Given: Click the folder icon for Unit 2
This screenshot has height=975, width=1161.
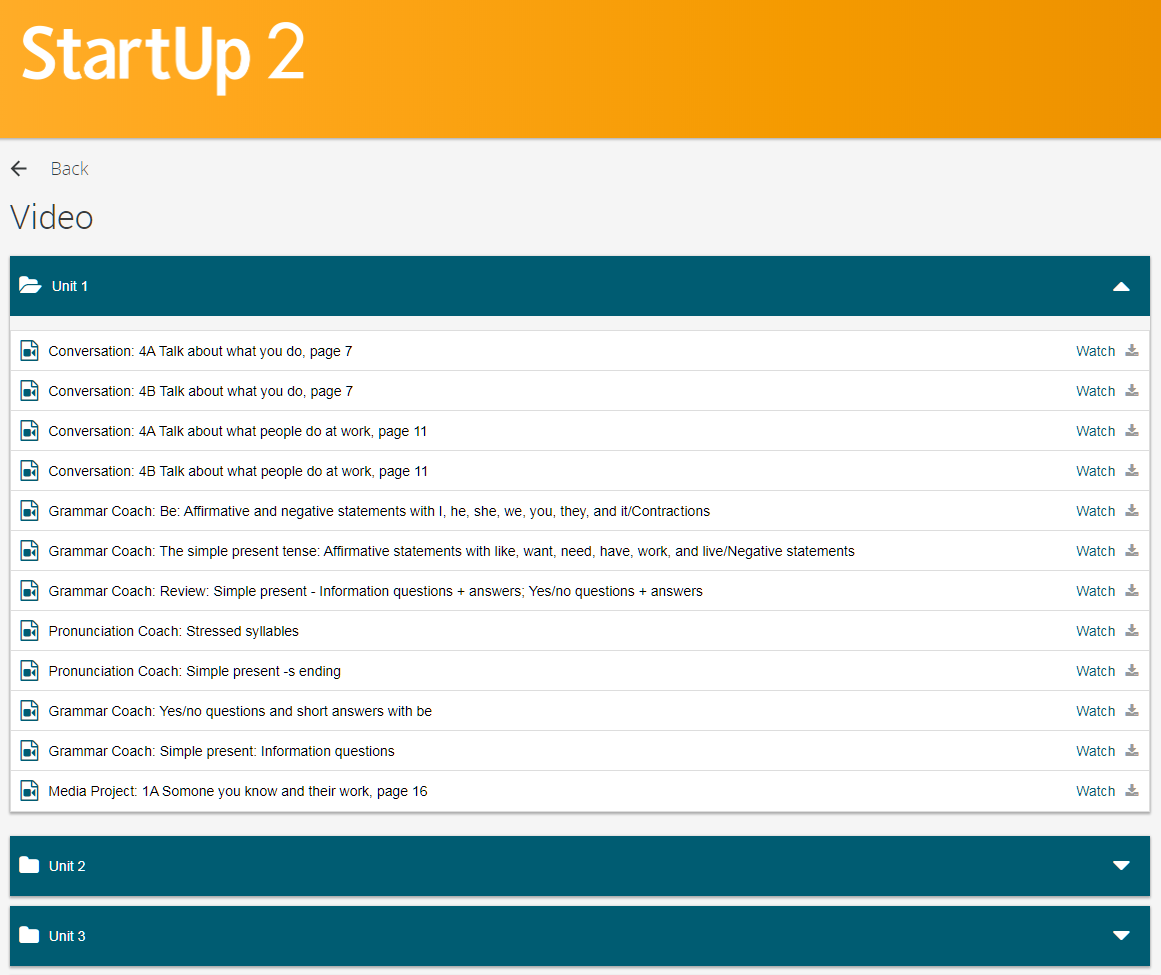Looking at the screenshot, I should pos(29,865).
